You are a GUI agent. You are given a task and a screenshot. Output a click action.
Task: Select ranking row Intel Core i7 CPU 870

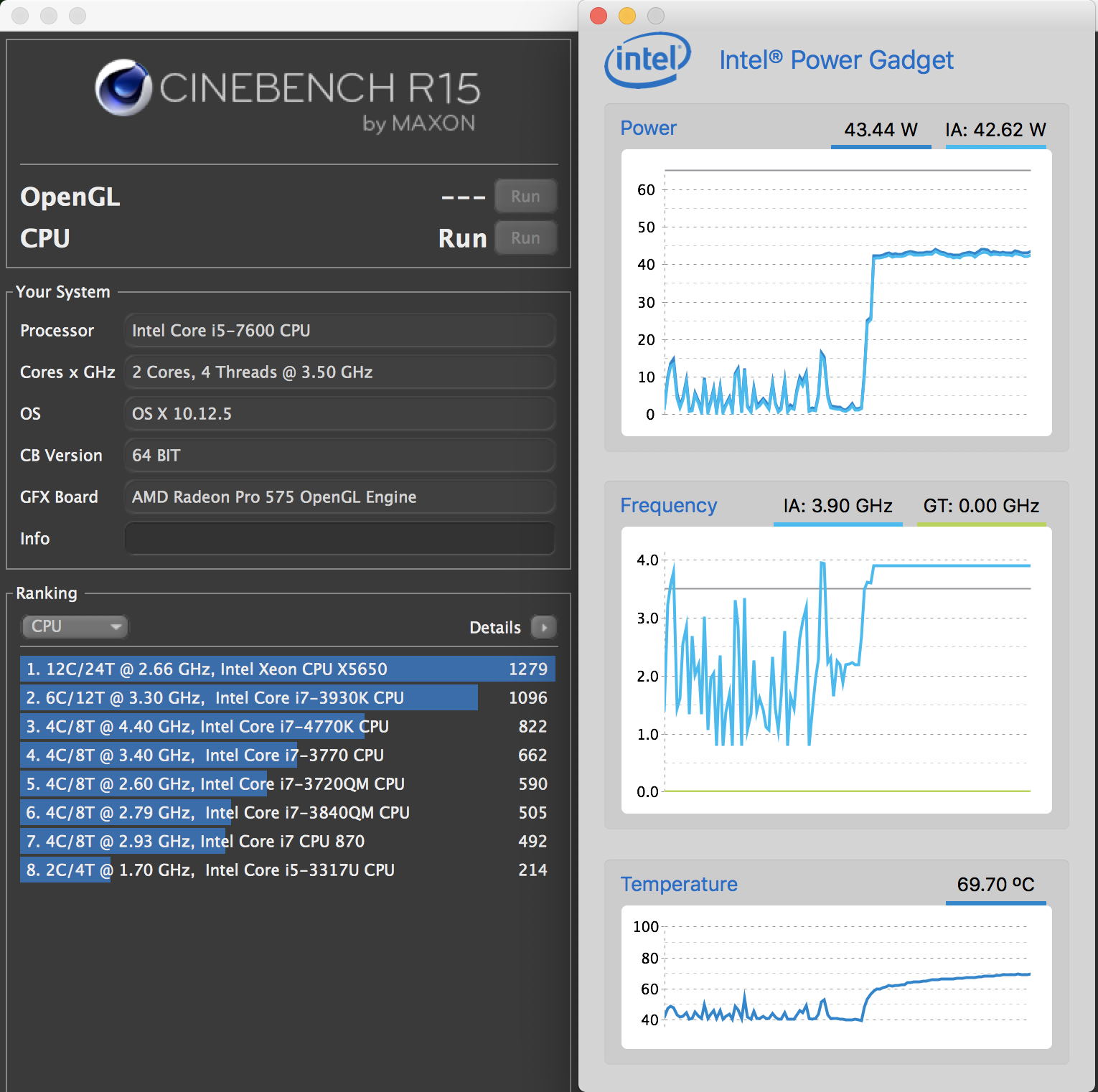point(288,841)
